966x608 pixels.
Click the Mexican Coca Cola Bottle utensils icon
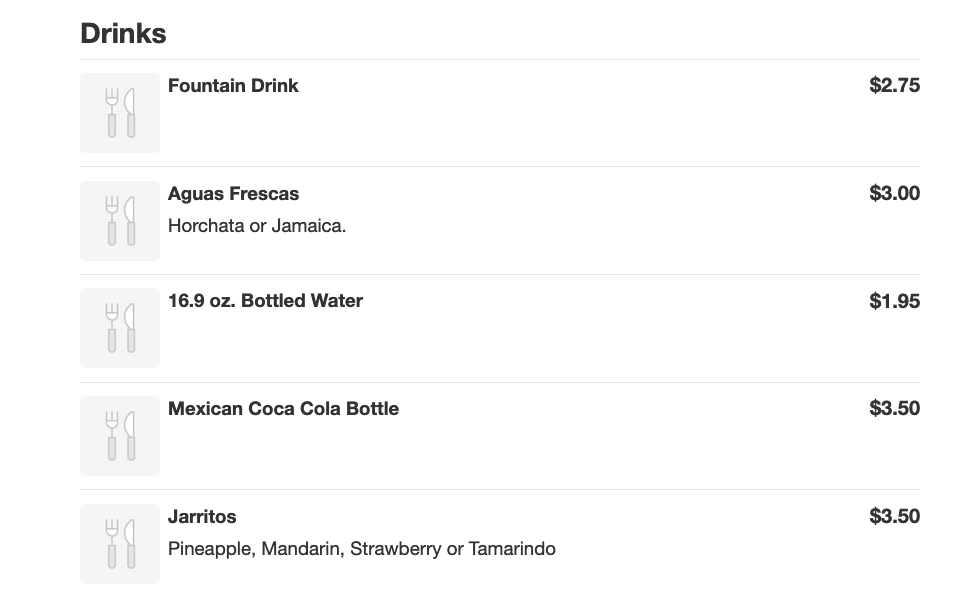(120, 436)
